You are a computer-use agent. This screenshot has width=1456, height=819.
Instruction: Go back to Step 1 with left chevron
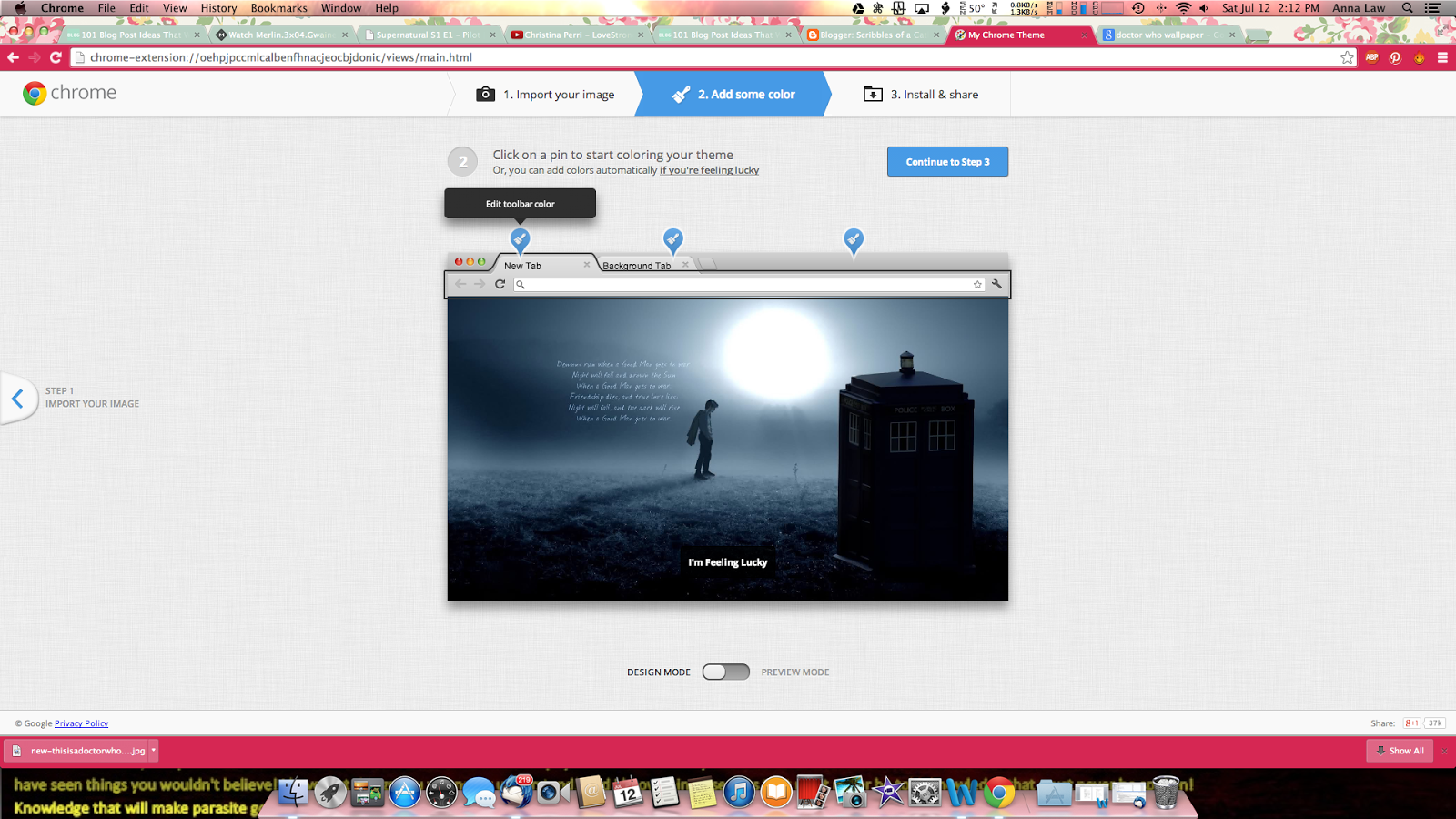[x=17, y=398]
